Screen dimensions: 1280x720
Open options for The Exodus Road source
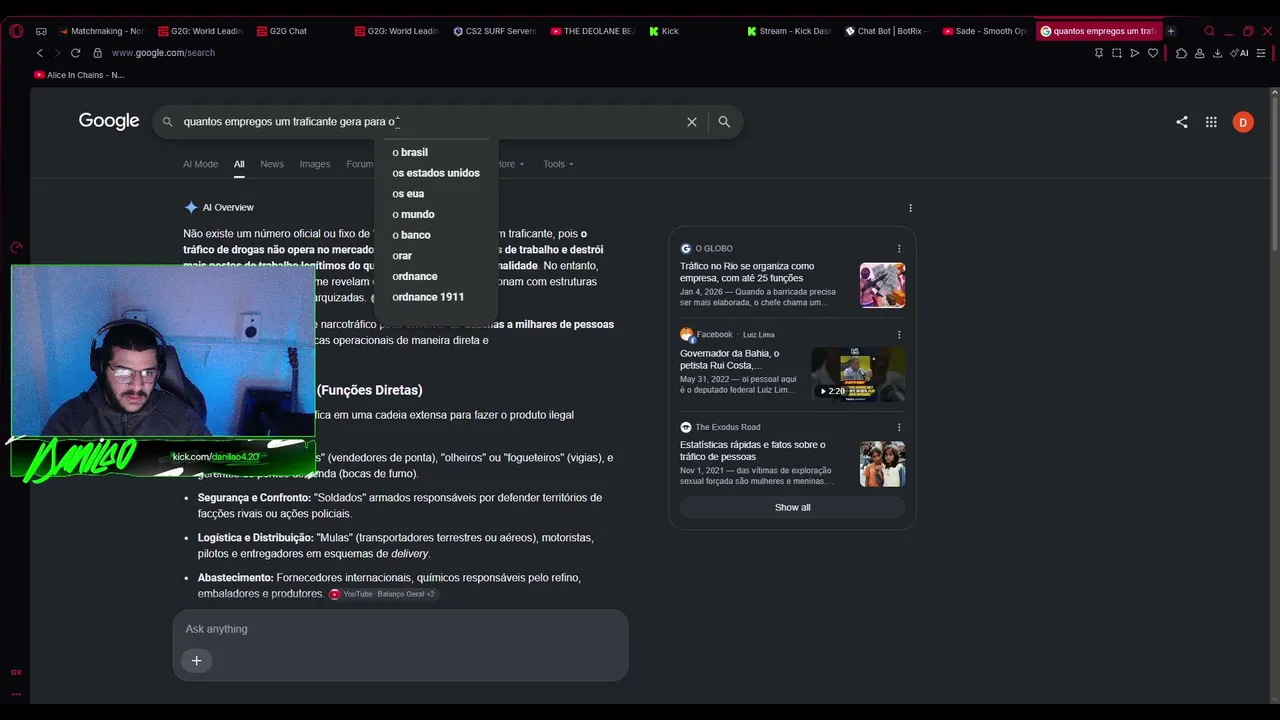[x=899, y=427]
